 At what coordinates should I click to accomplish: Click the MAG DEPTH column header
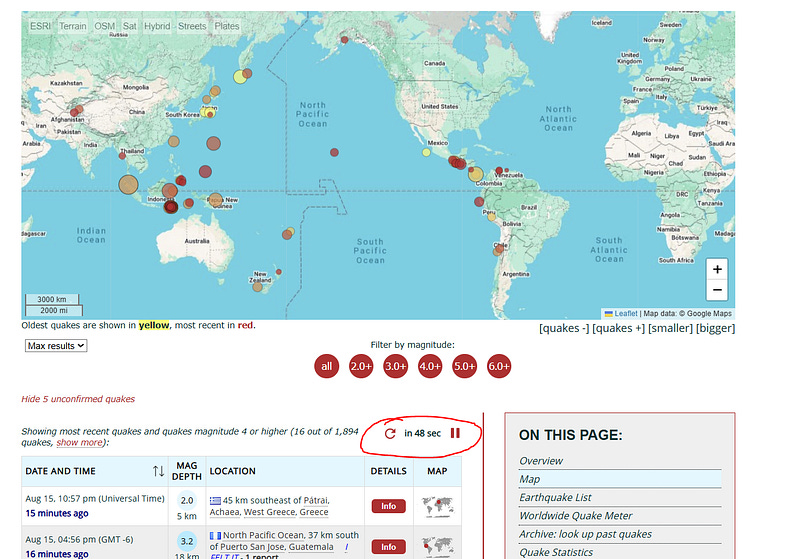187,471
